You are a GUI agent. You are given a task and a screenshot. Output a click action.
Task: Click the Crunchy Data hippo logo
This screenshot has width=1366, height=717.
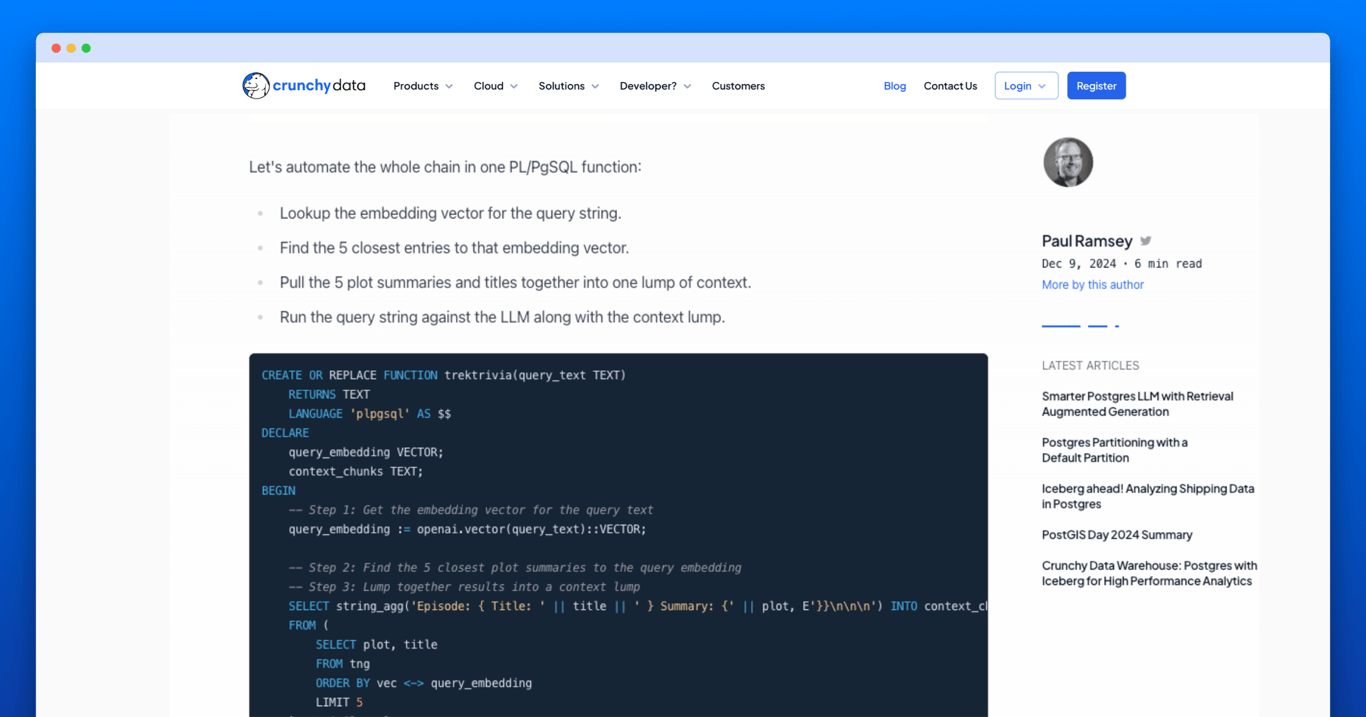pyautogui.click(x=256, y=86)
